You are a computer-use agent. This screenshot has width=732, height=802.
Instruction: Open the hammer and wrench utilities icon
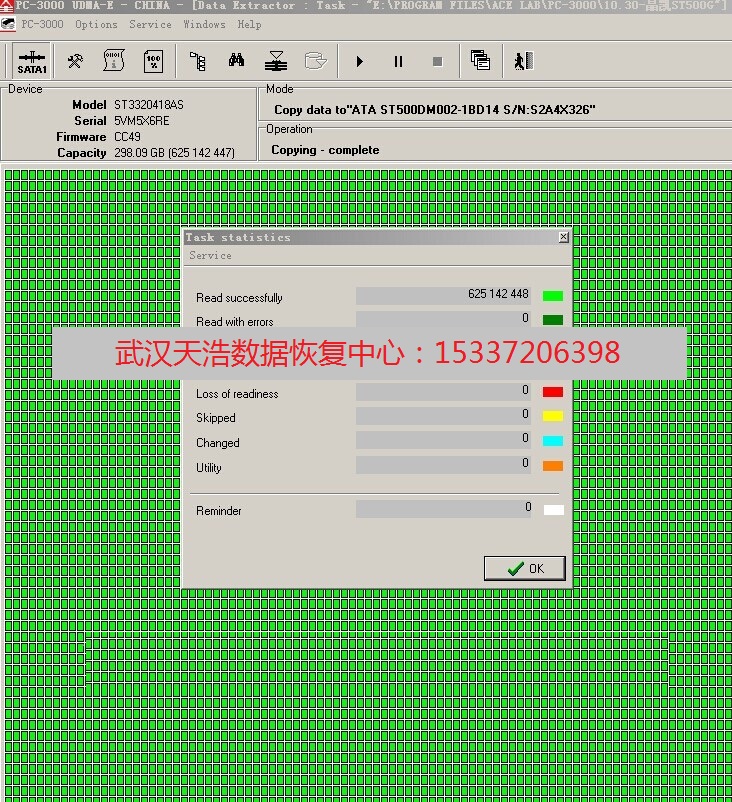[75, 62]
